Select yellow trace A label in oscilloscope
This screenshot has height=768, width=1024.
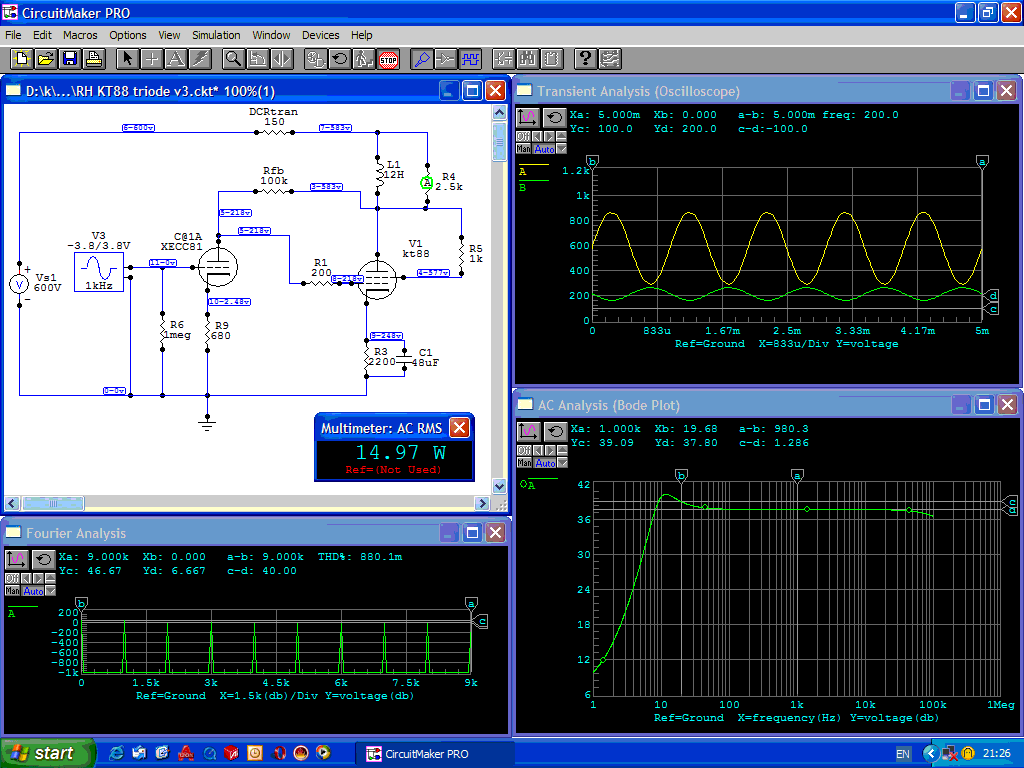(522, 172)
